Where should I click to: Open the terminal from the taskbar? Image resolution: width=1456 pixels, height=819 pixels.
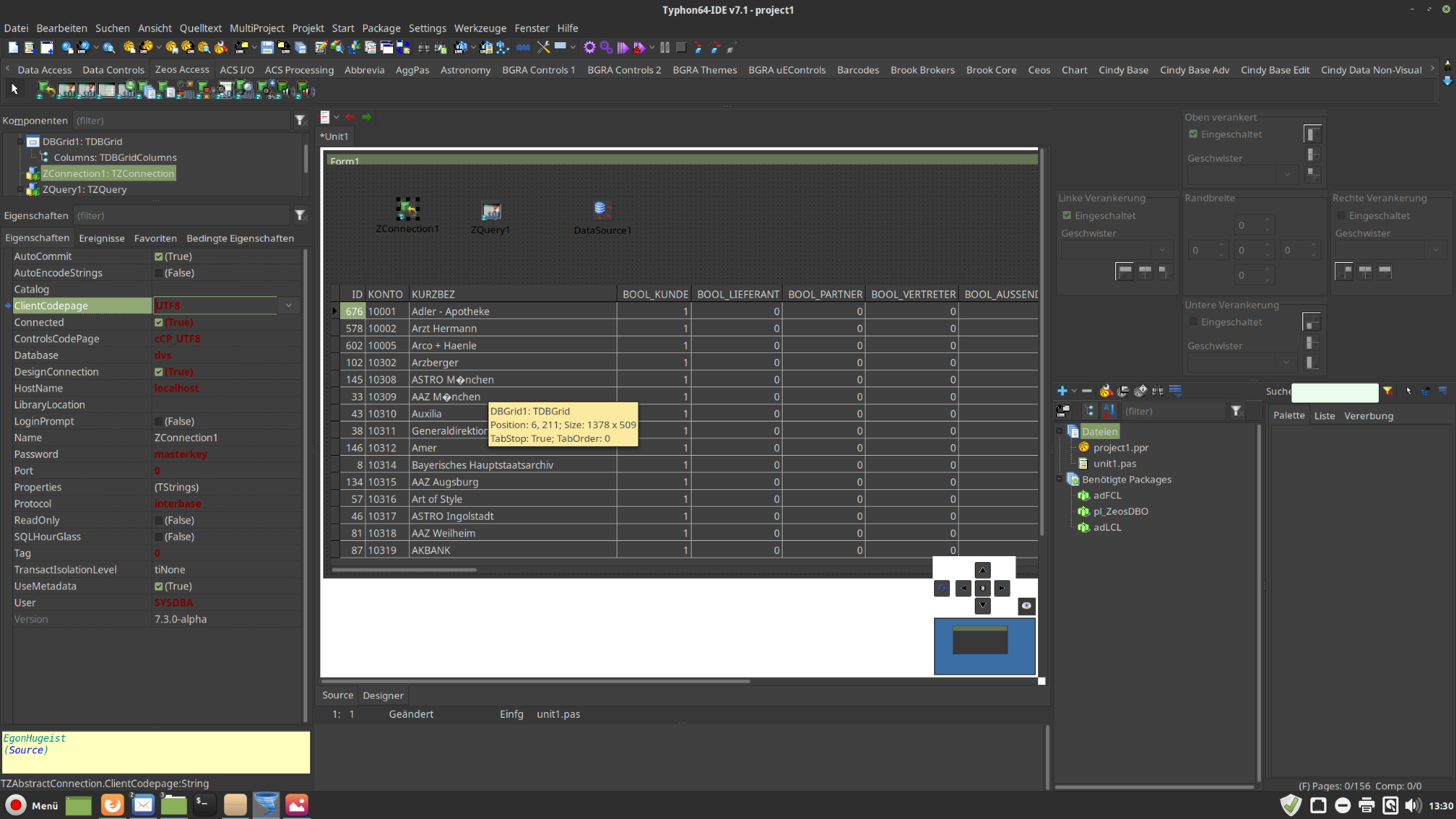pos(205,804)
